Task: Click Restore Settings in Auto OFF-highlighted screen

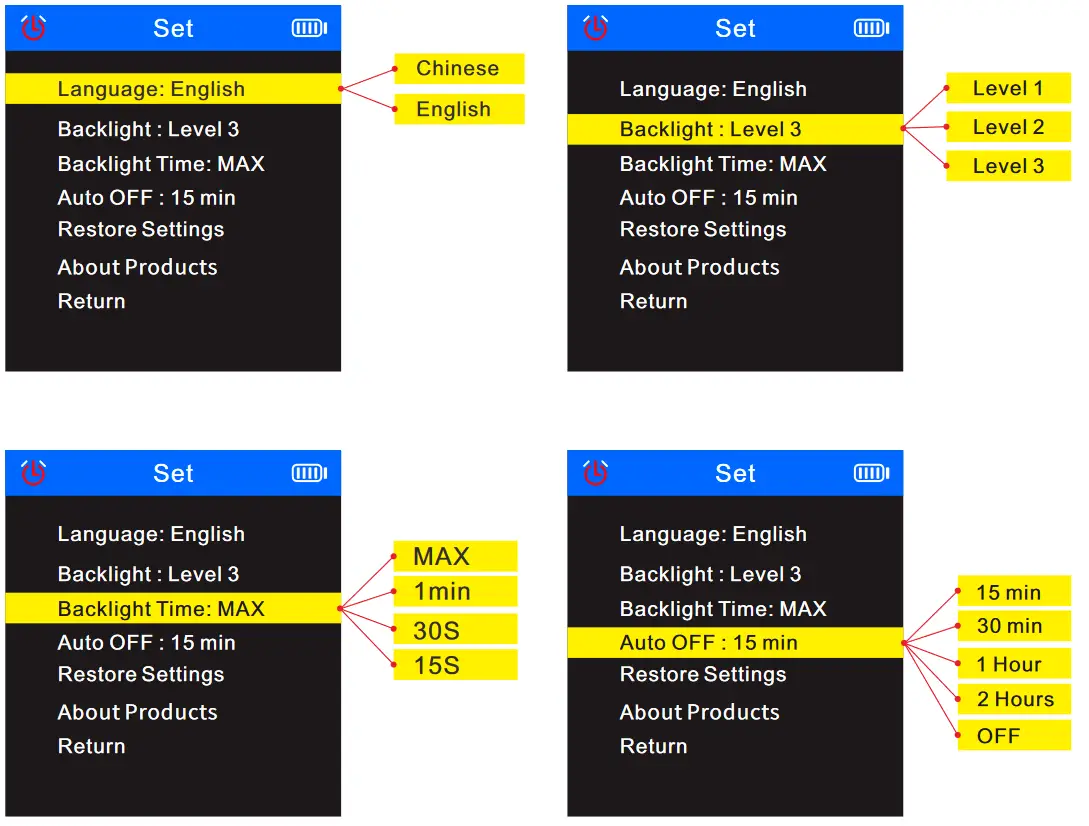Action: click(x=703, y=675)
